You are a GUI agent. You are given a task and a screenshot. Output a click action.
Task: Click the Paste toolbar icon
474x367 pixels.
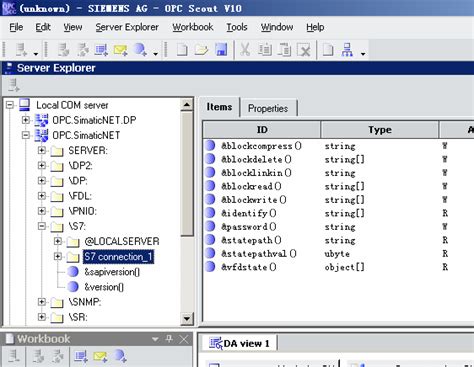[x=284, y=50]
